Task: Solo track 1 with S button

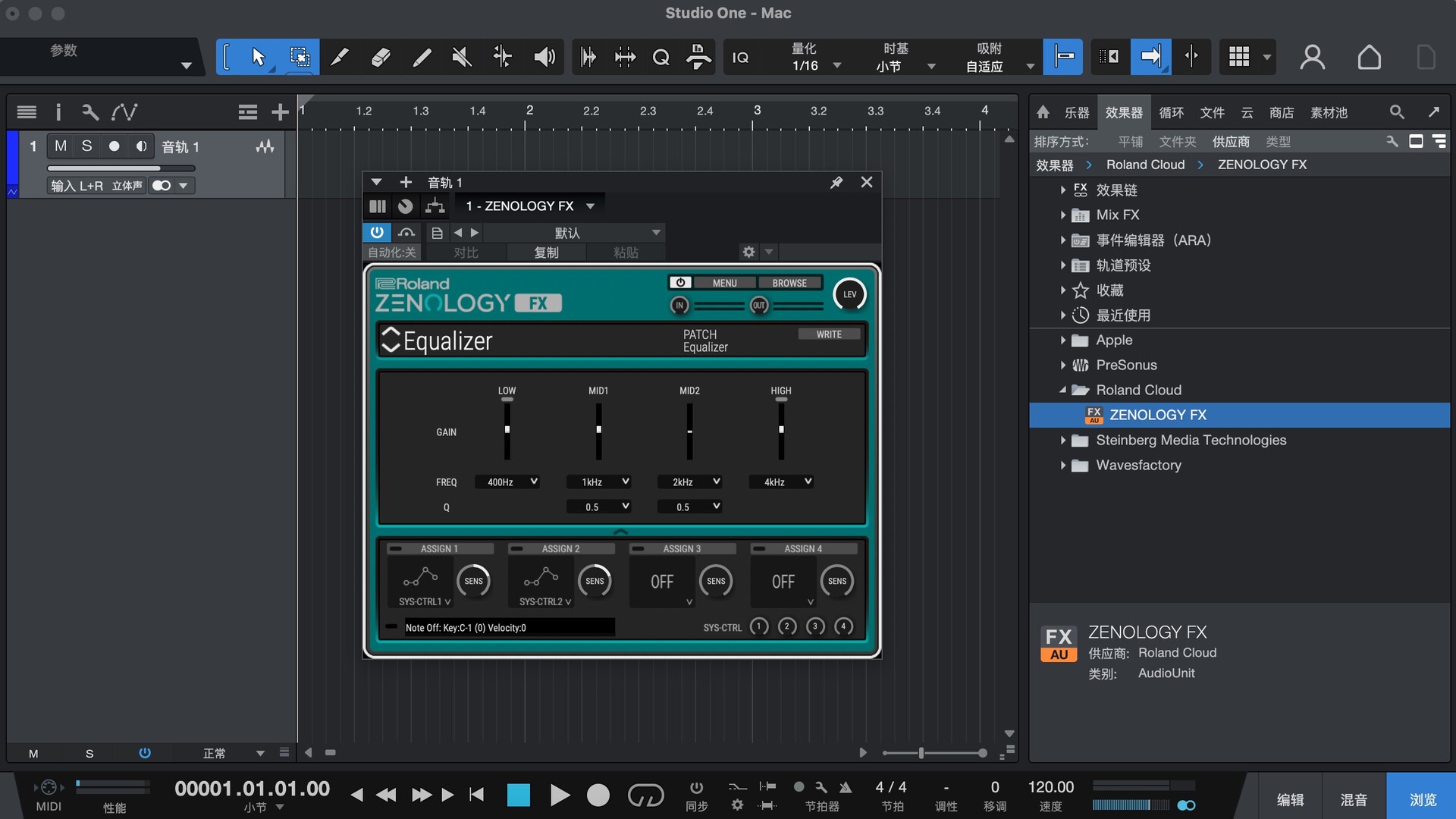Action: pyautogui.click(x=86, y=146)
